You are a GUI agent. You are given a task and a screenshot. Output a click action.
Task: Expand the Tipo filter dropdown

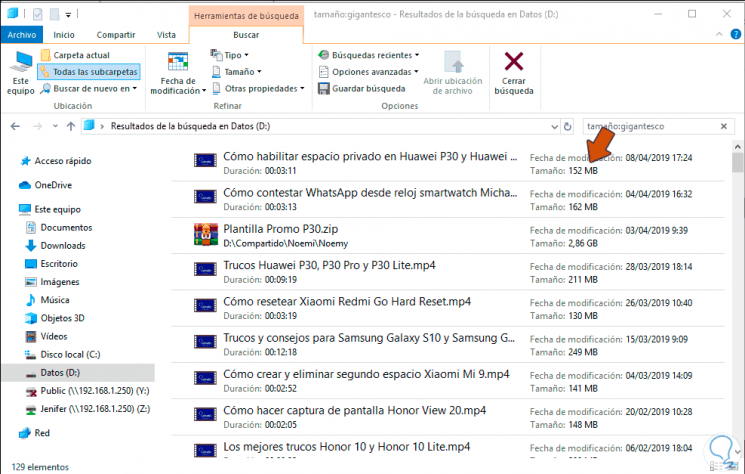(230, 55)
